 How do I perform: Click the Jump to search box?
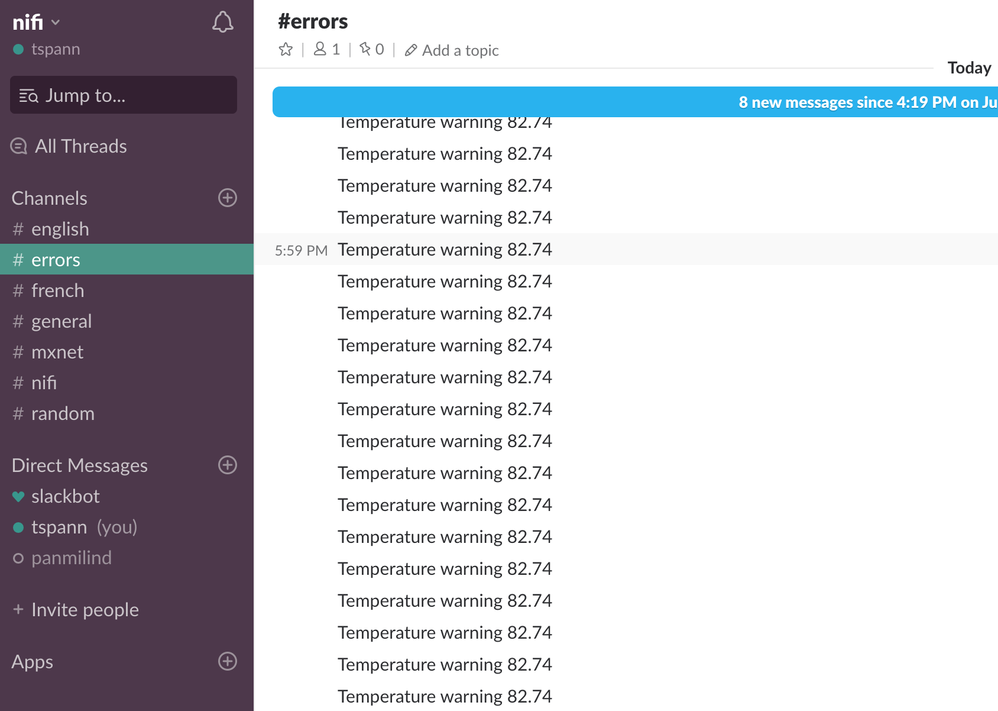click(123, 96)
